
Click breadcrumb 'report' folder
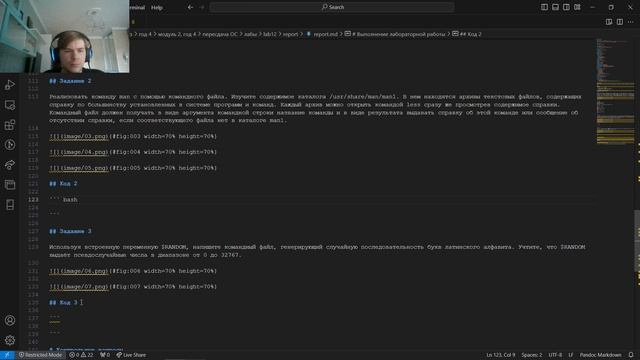(291, 34)
